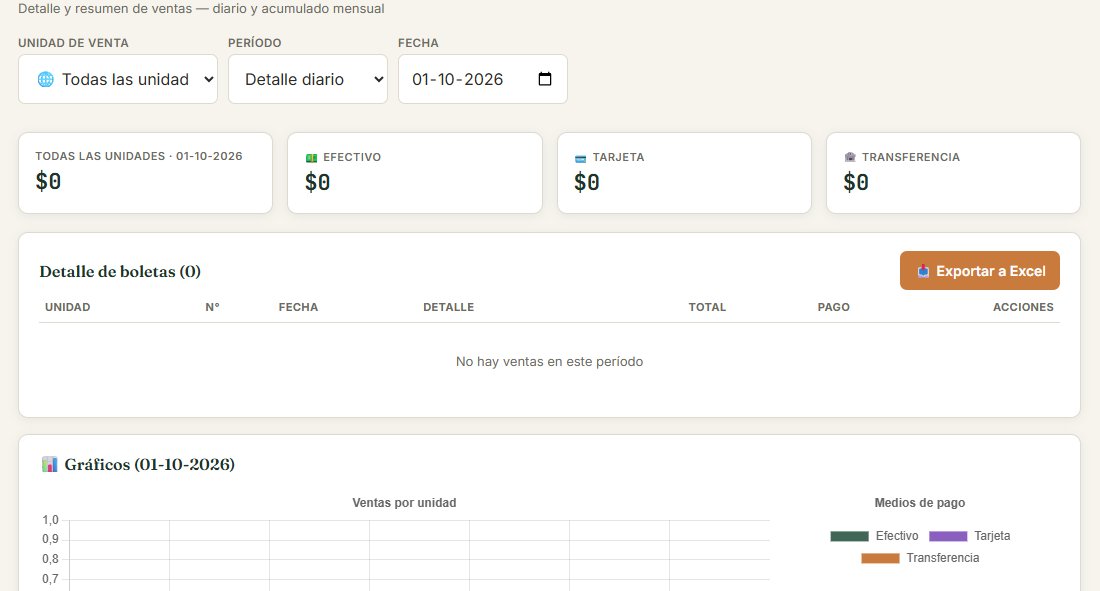Click the FECHA column header in table
The height and width of the screenshot is (591, 1100).
point(298,307)
